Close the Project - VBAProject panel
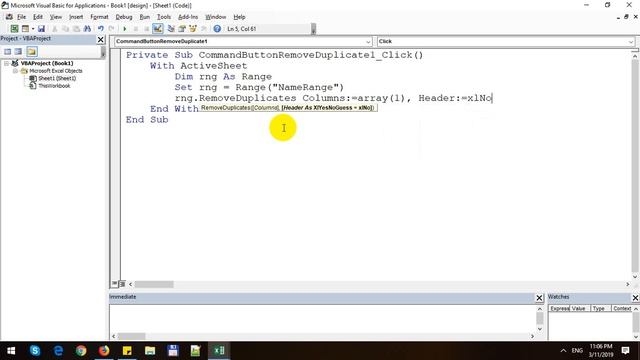 pos(100,39)
